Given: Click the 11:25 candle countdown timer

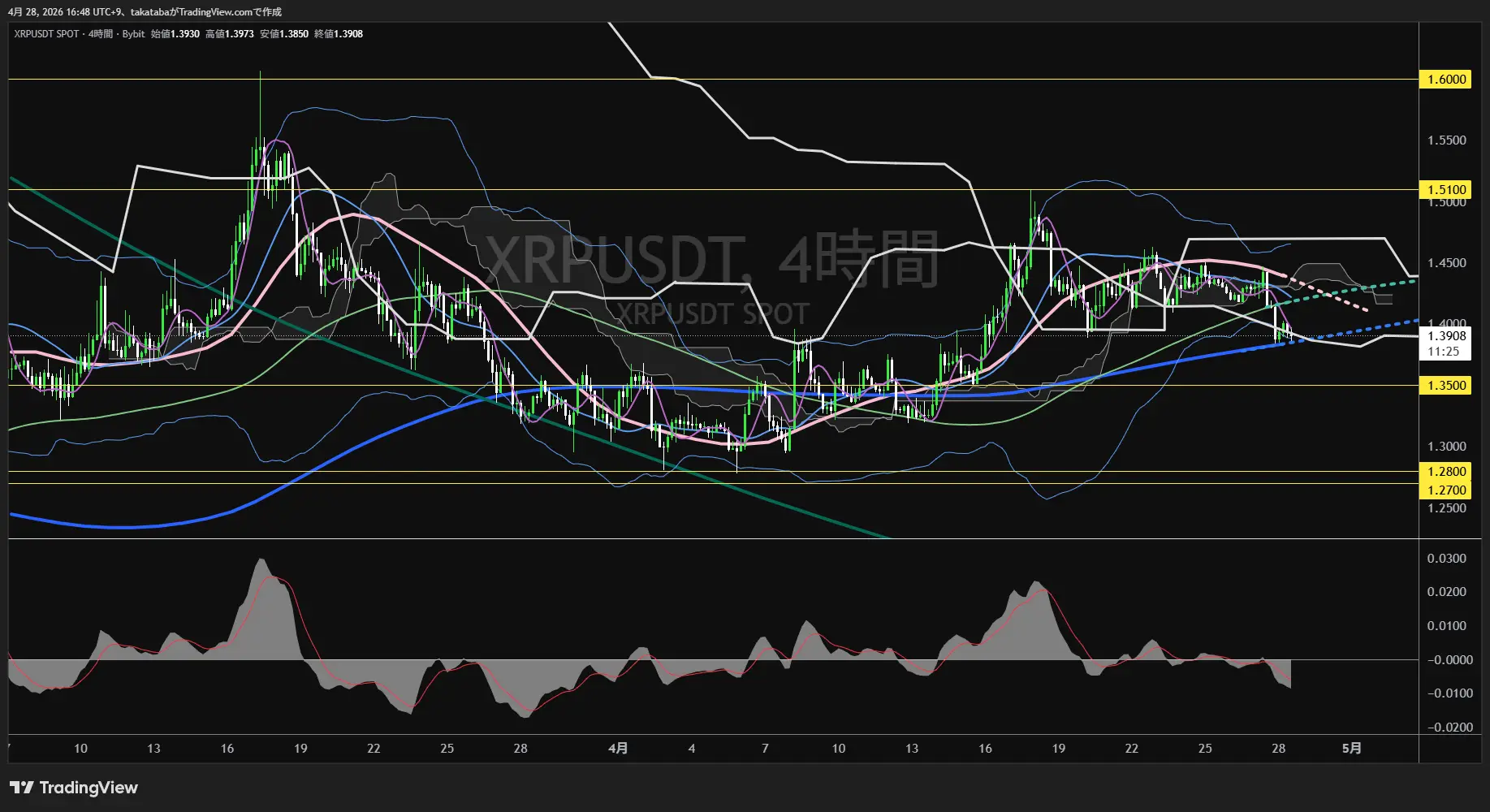Looking at the screenshot, I should tap(1444, 352).
